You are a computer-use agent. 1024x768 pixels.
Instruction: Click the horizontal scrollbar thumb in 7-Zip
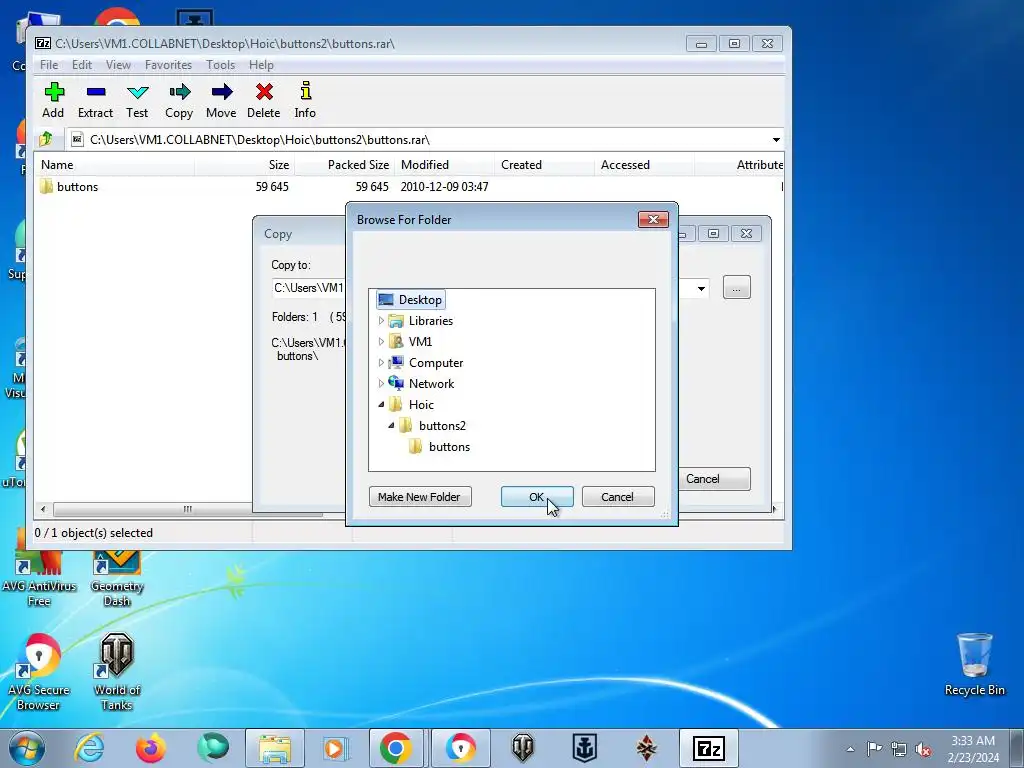[x=187, y=509]
